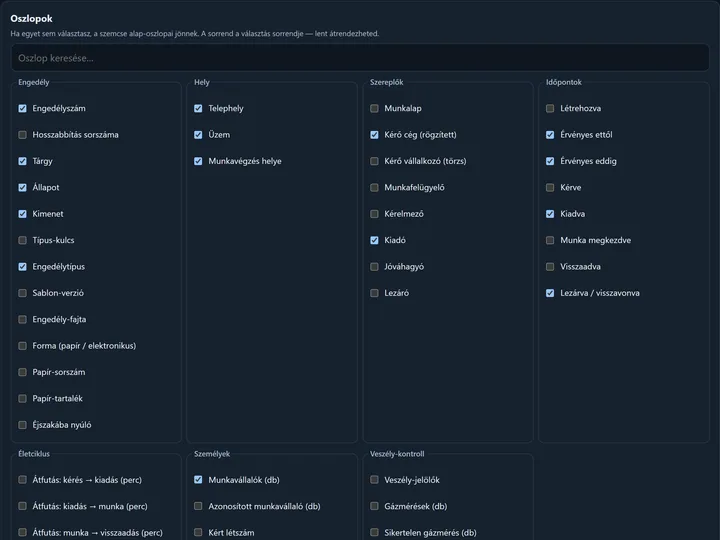Uncheck the Engedélyszám checkbox
Screen dimensions: 720x540
tap(22, 108)
